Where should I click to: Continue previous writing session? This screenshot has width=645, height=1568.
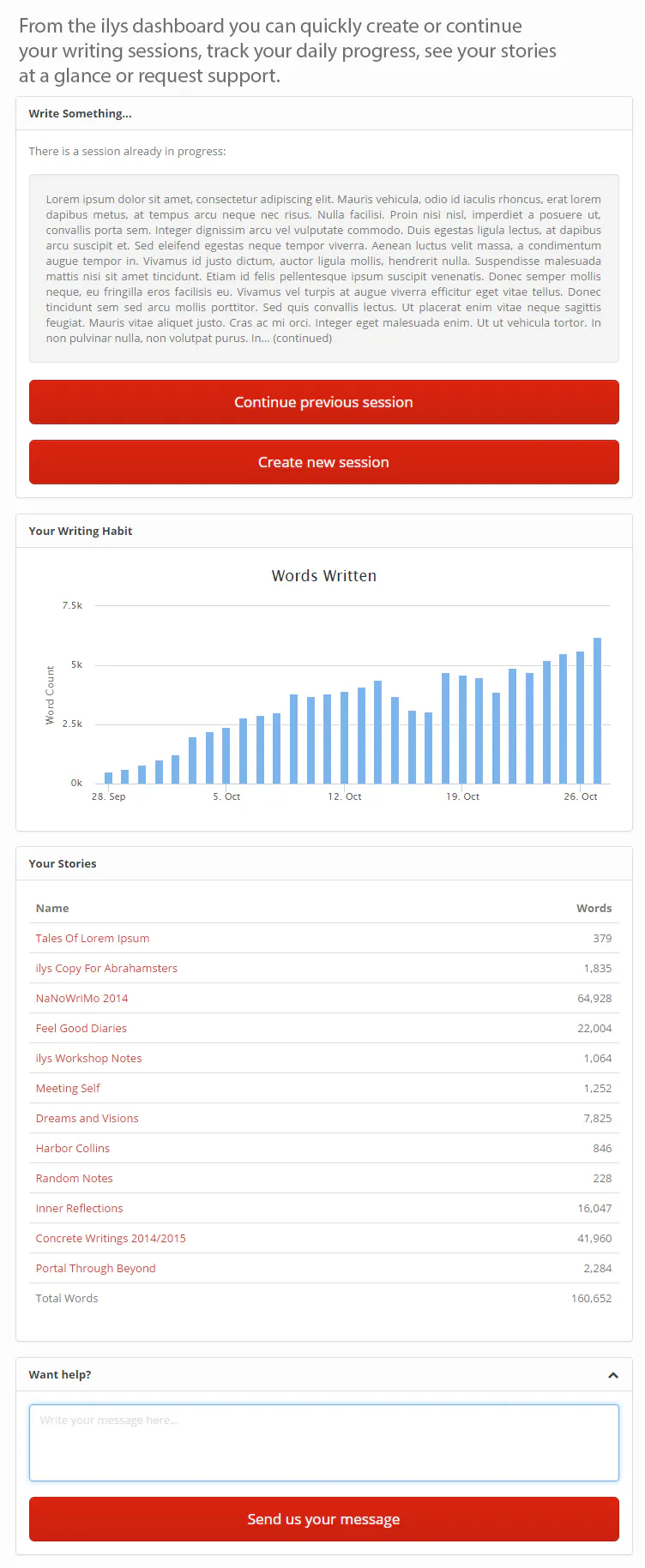(x=324, y=402)
